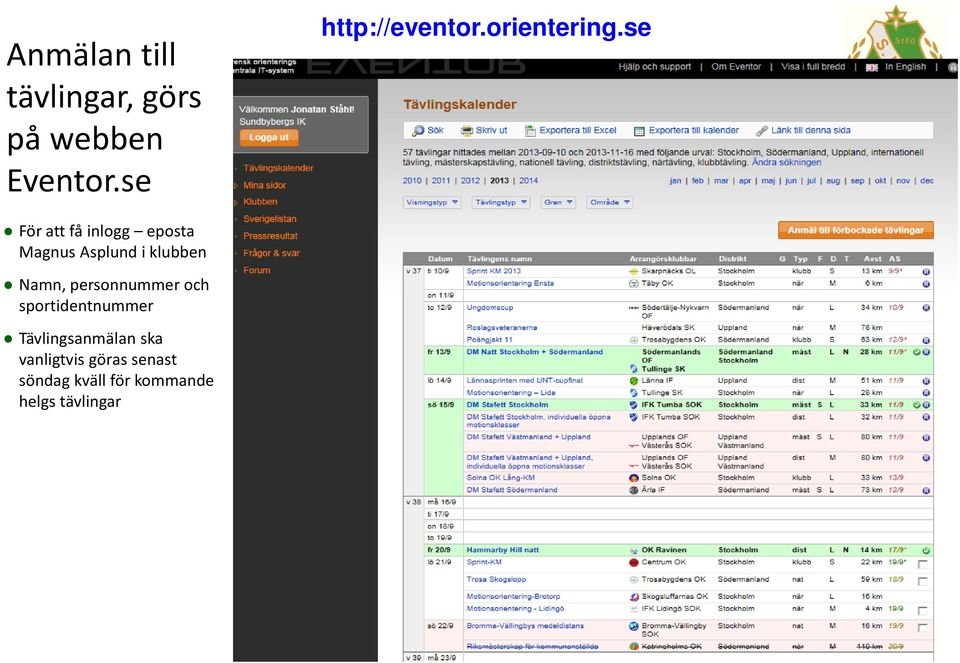Screen dimensions: 960x663
Task: Click the printer icon for Skriv ut
Action: coord(467,130)
